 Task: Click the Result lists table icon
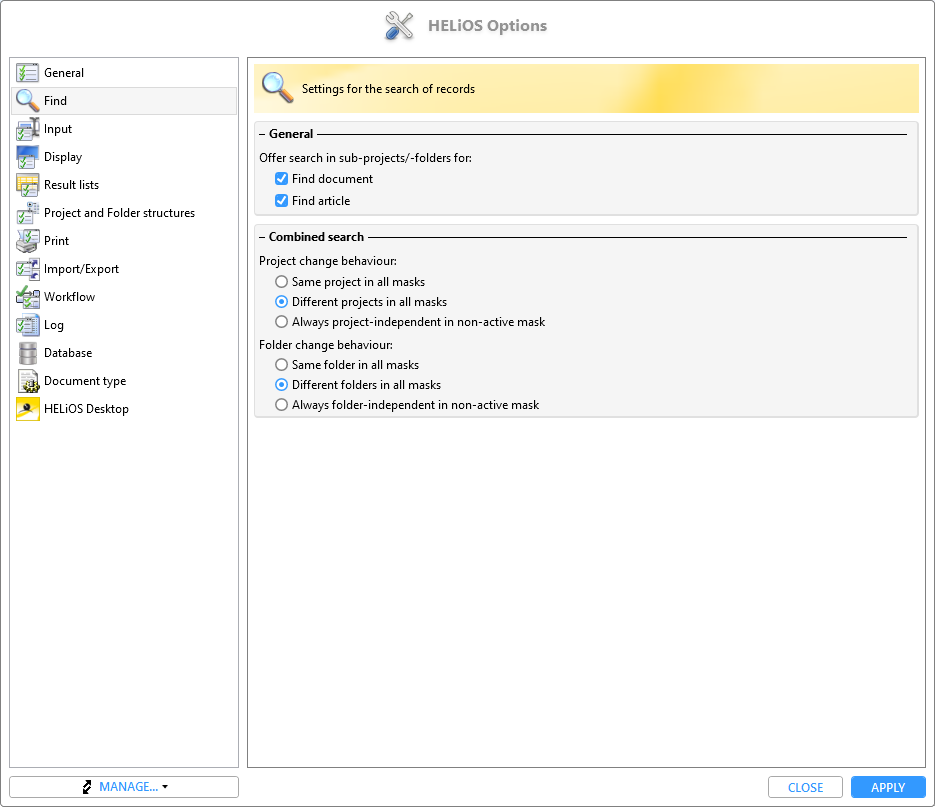pyautogui.click(x=27, y=185)
